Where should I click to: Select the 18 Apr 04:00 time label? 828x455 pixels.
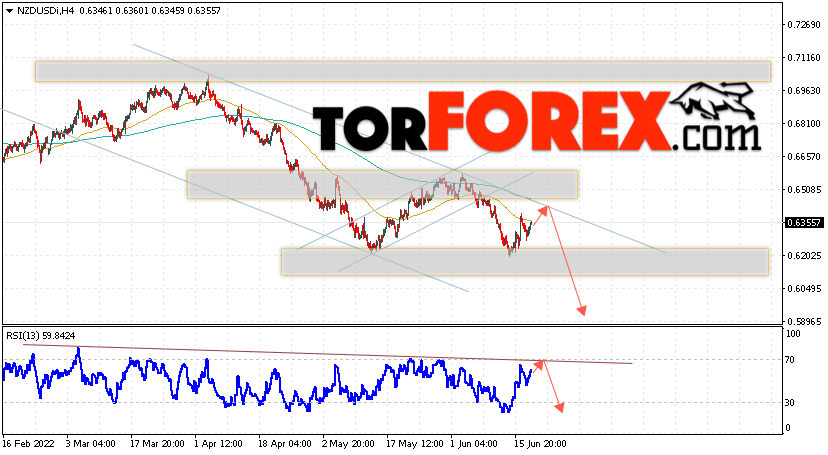285,444
